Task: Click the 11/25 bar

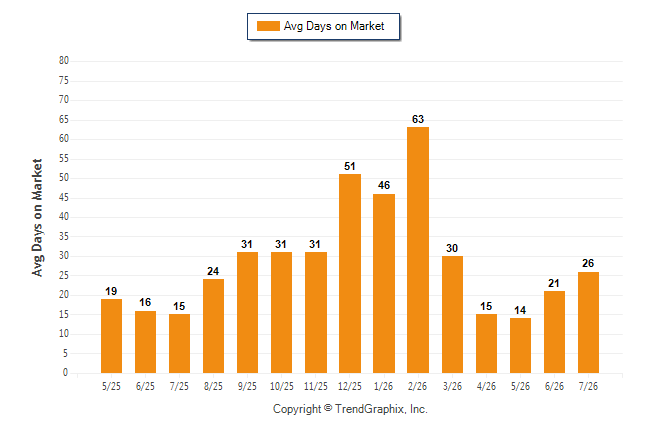Action: point(316,312)
